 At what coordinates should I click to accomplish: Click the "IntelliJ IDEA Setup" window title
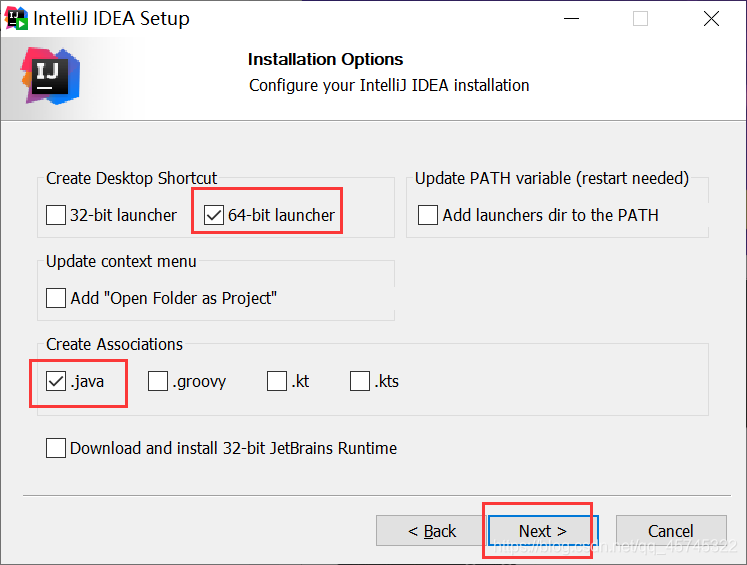coord(111,19)
